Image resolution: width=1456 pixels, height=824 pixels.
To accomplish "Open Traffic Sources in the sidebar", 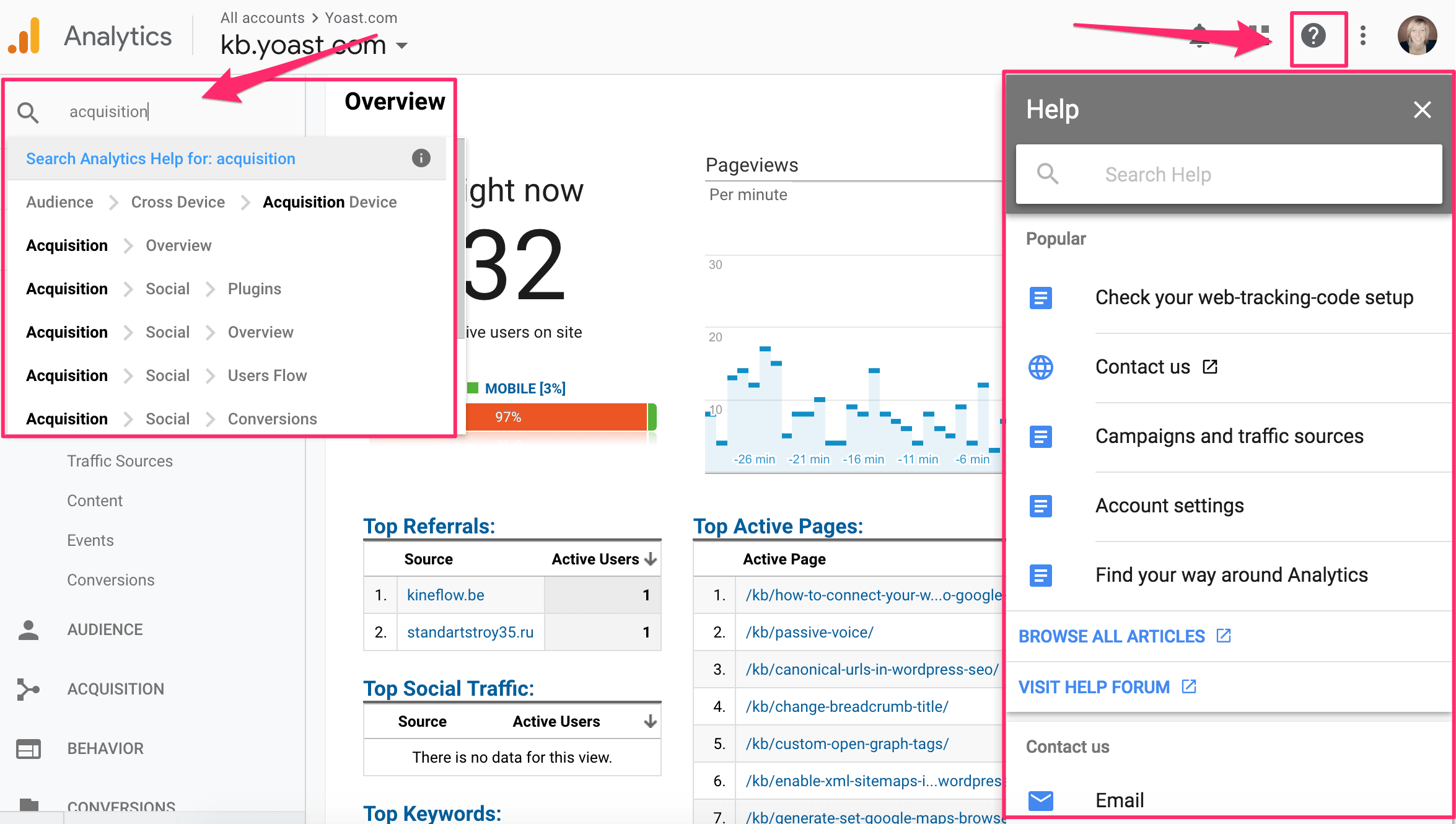I will point(120,461).
